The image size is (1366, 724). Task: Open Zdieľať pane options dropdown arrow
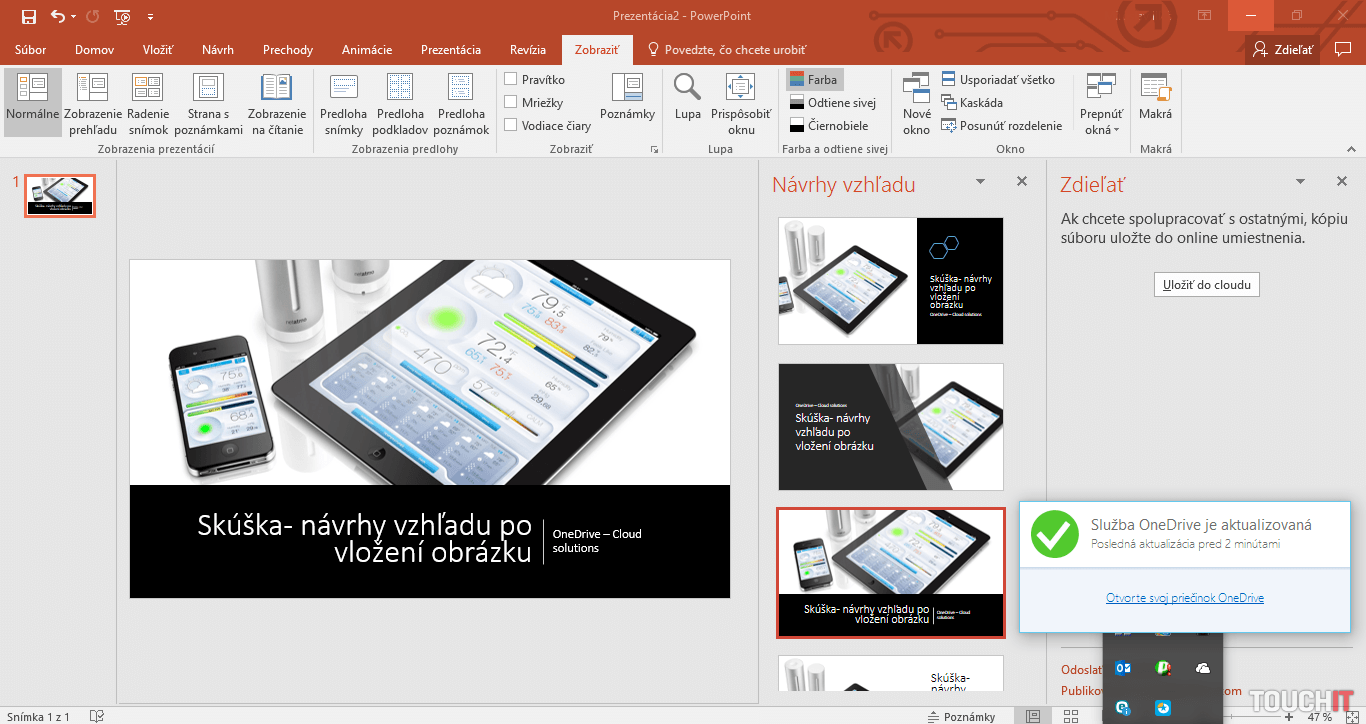pyautogui.click(x=1300, y=182)
